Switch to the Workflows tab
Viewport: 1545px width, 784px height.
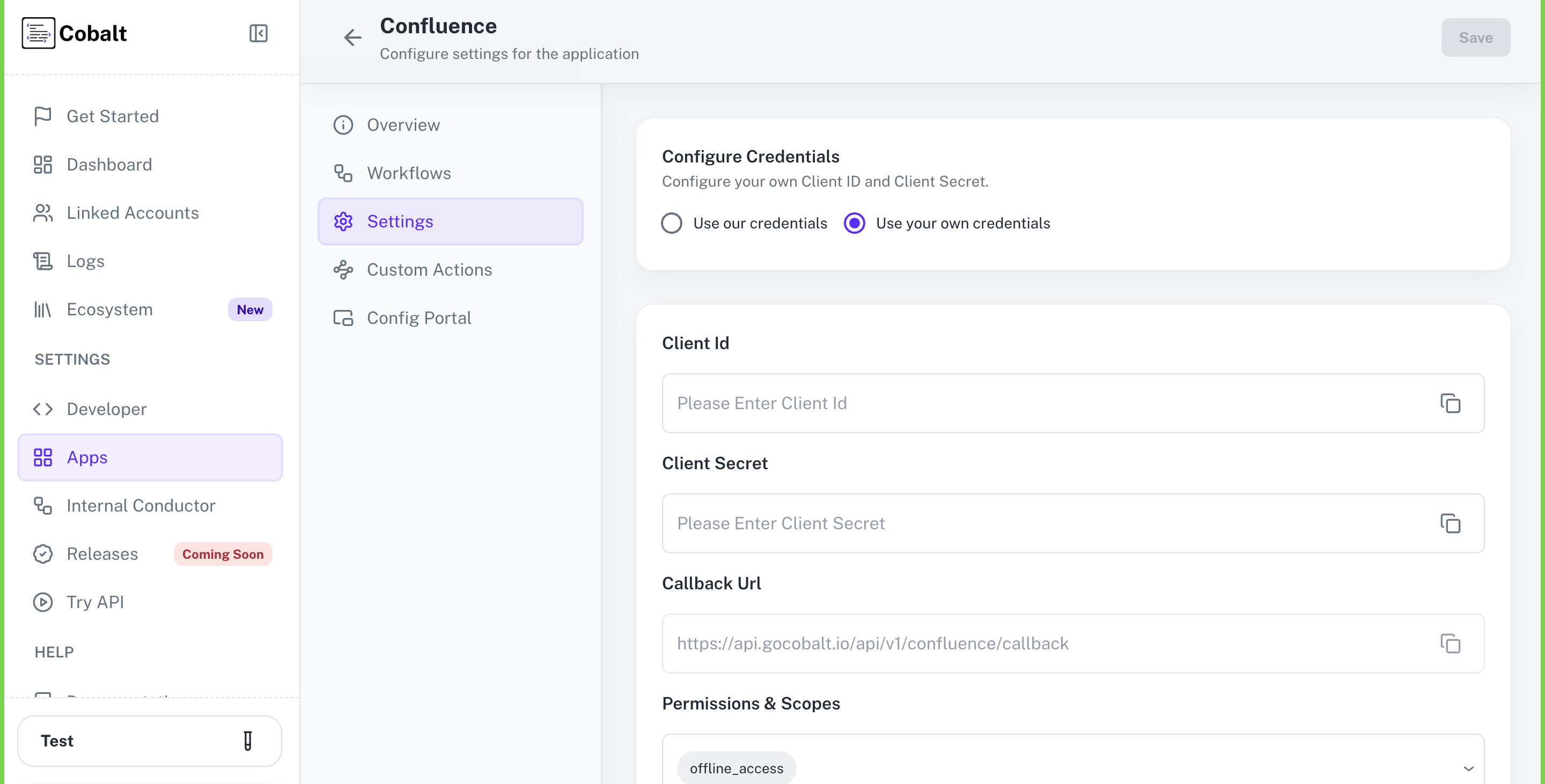coord(409,173)
